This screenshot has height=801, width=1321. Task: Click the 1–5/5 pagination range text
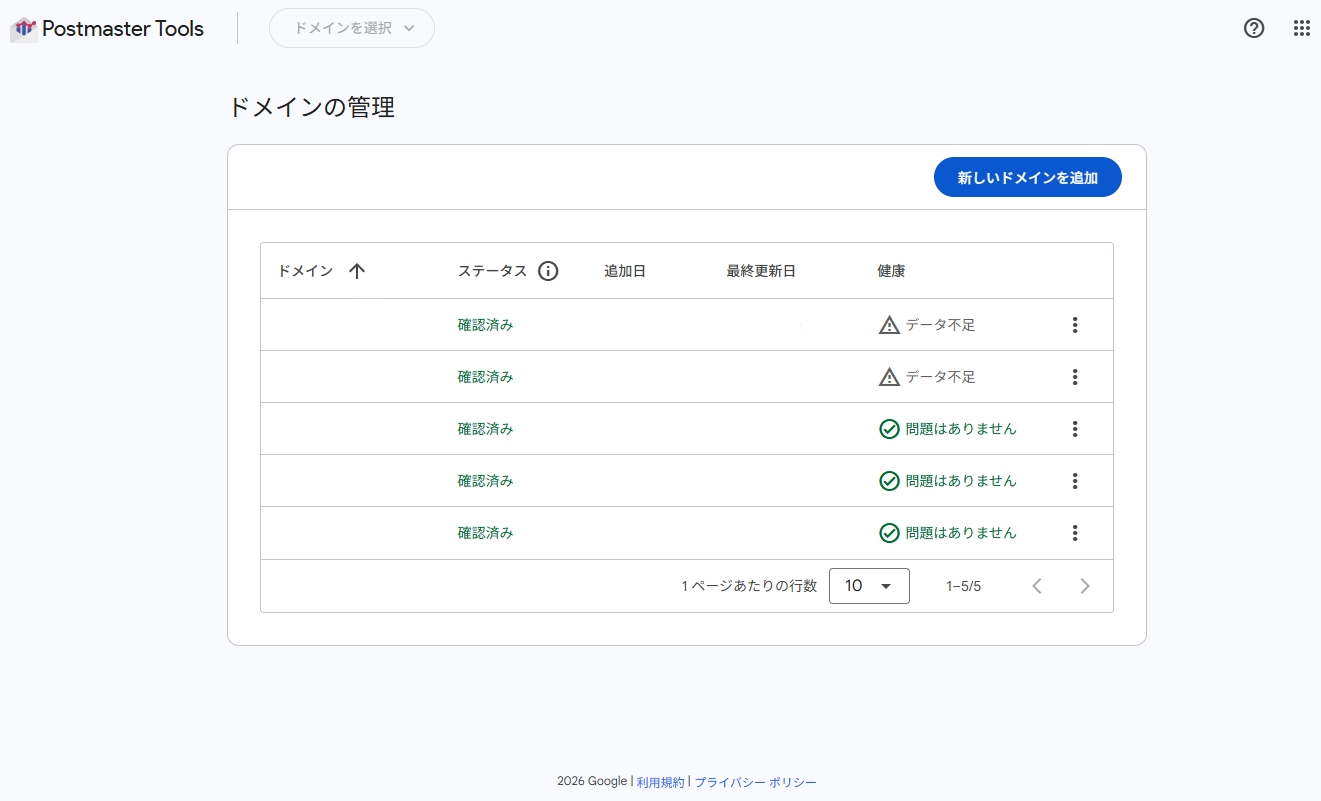pos(964,586)
